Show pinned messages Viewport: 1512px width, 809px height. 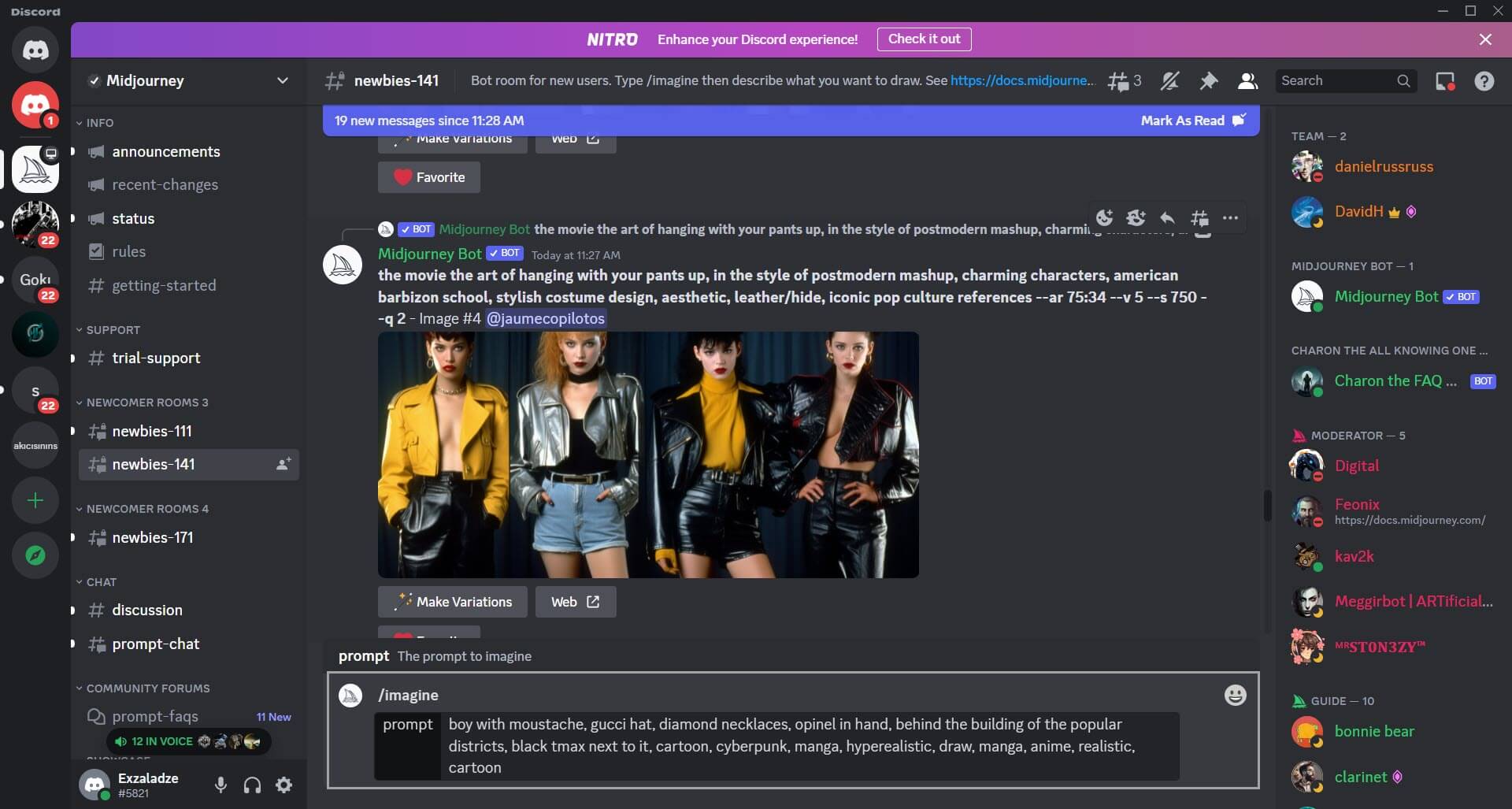pyautogui.click(x=1208, y=80)
